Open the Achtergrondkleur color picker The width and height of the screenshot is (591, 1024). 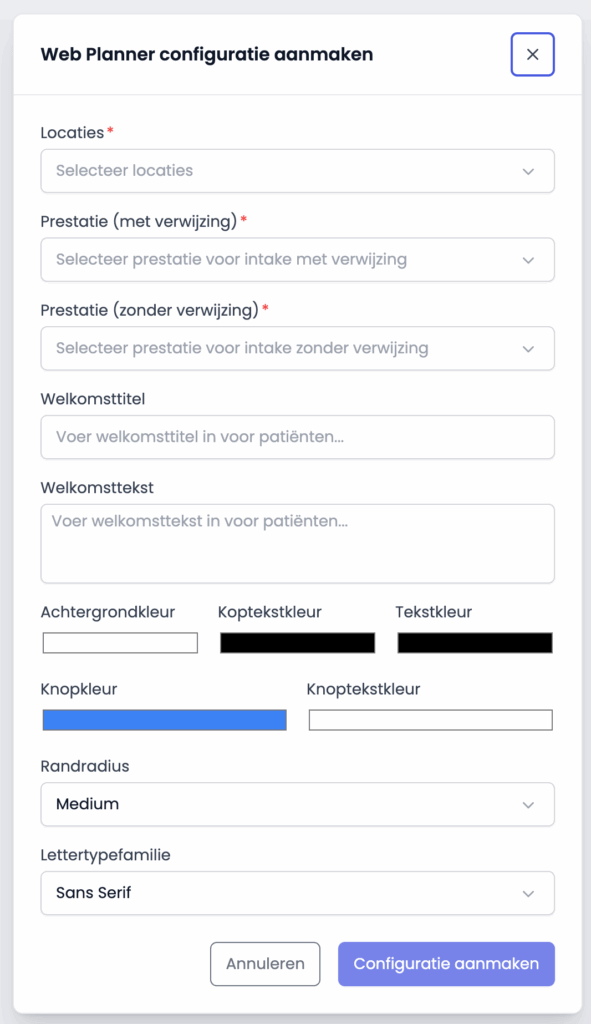click(x=119, y=642)
